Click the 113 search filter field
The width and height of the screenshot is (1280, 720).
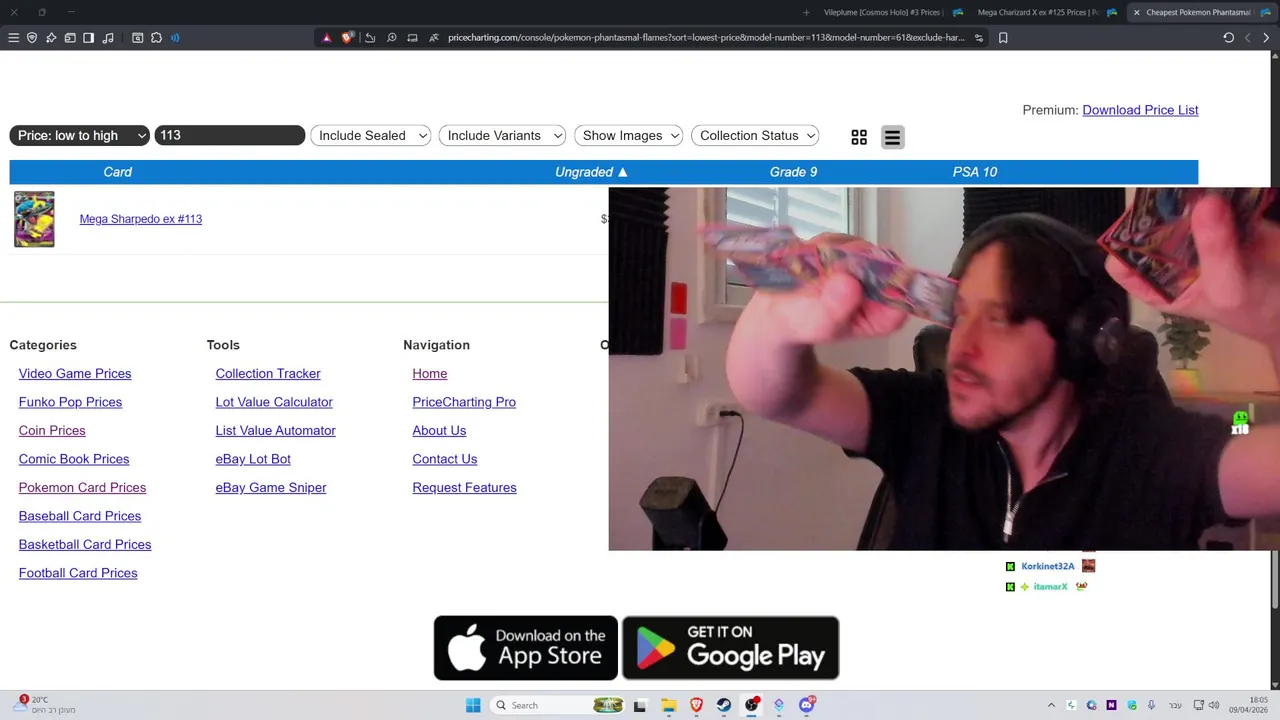tap(230, 135)
